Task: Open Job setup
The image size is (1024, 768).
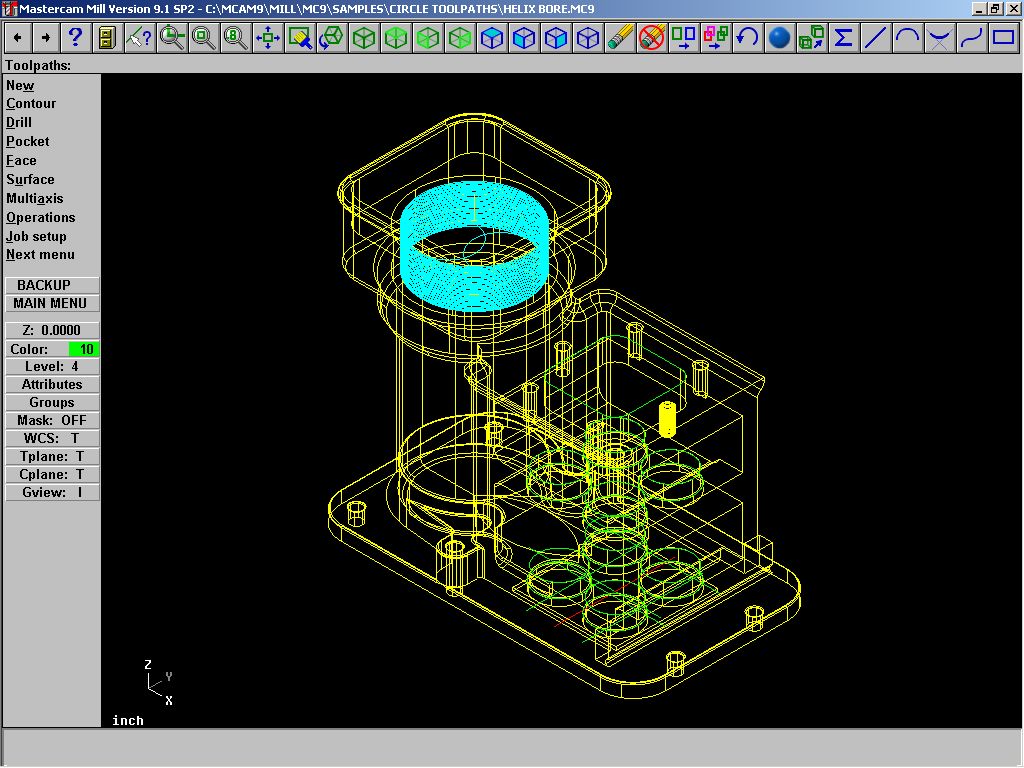Action: tap(37, 236)
